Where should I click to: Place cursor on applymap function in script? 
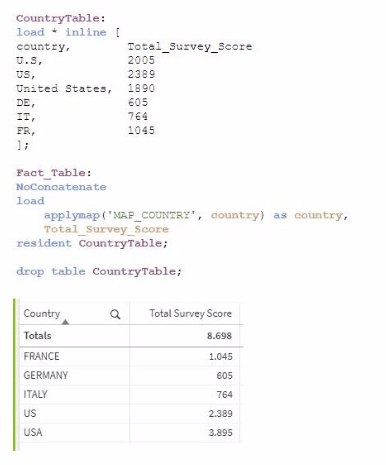(x=72, y=215)
